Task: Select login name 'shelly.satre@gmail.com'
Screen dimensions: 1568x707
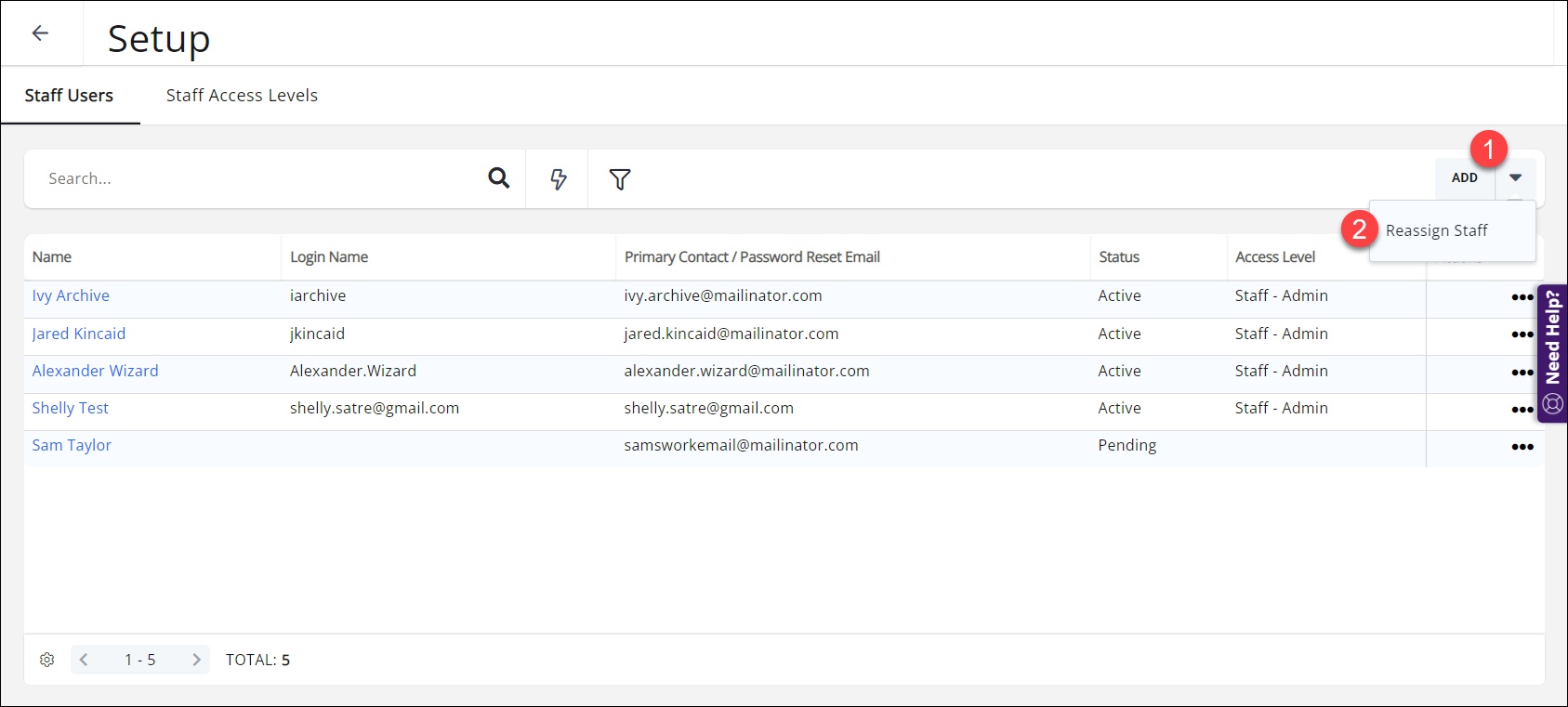Action: point(375,408)
